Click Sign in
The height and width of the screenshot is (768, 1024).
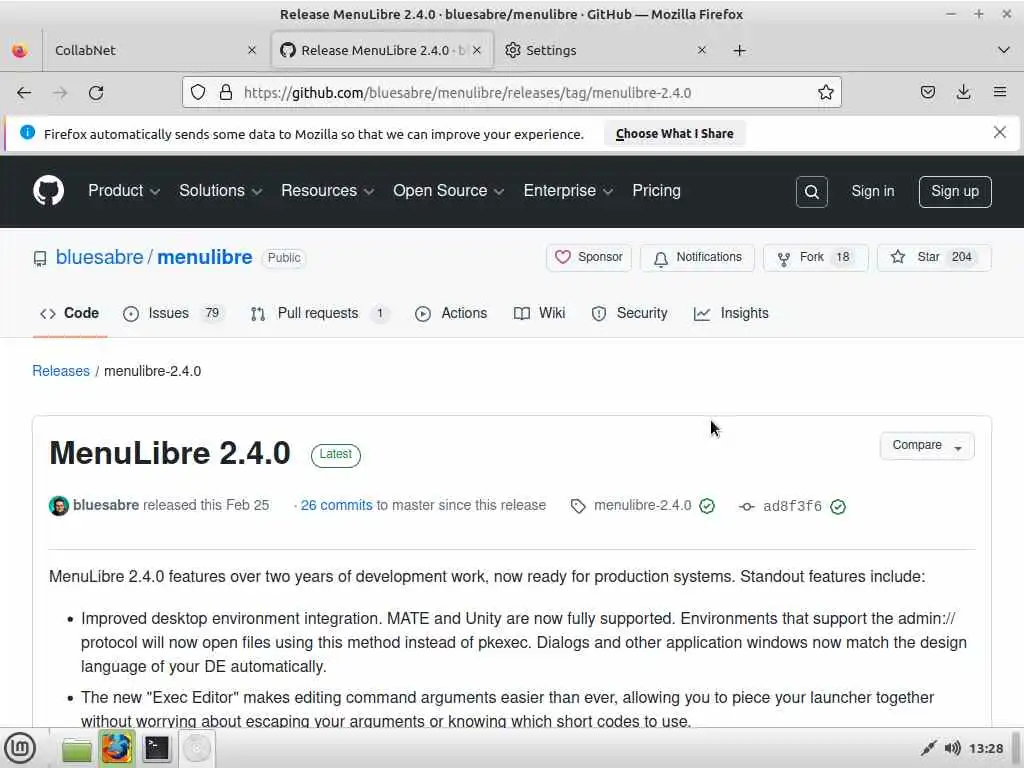[872, 191]
